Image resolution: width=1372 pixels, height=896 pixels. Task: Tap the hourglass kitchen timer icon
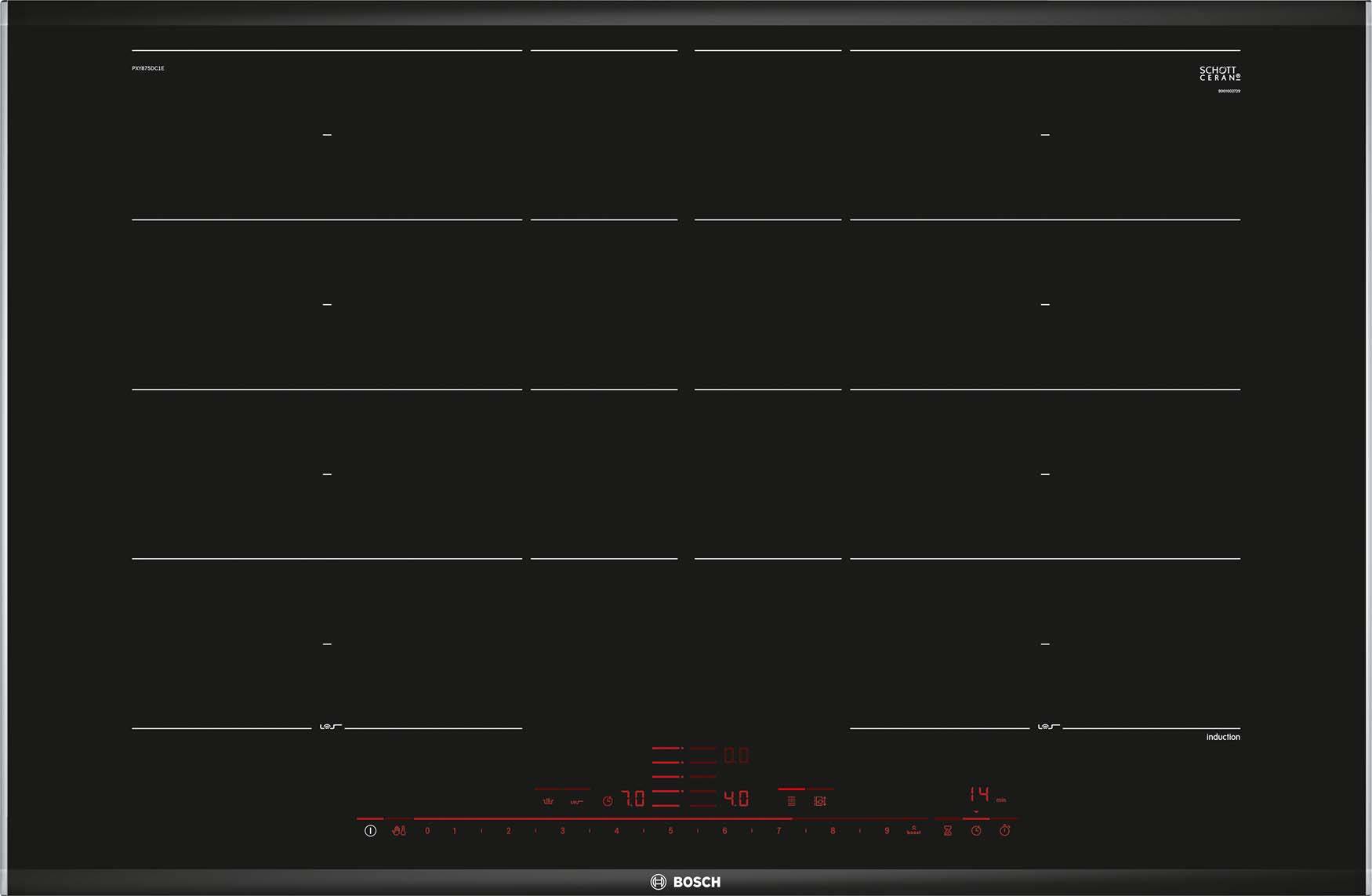[x=948, y=830]
